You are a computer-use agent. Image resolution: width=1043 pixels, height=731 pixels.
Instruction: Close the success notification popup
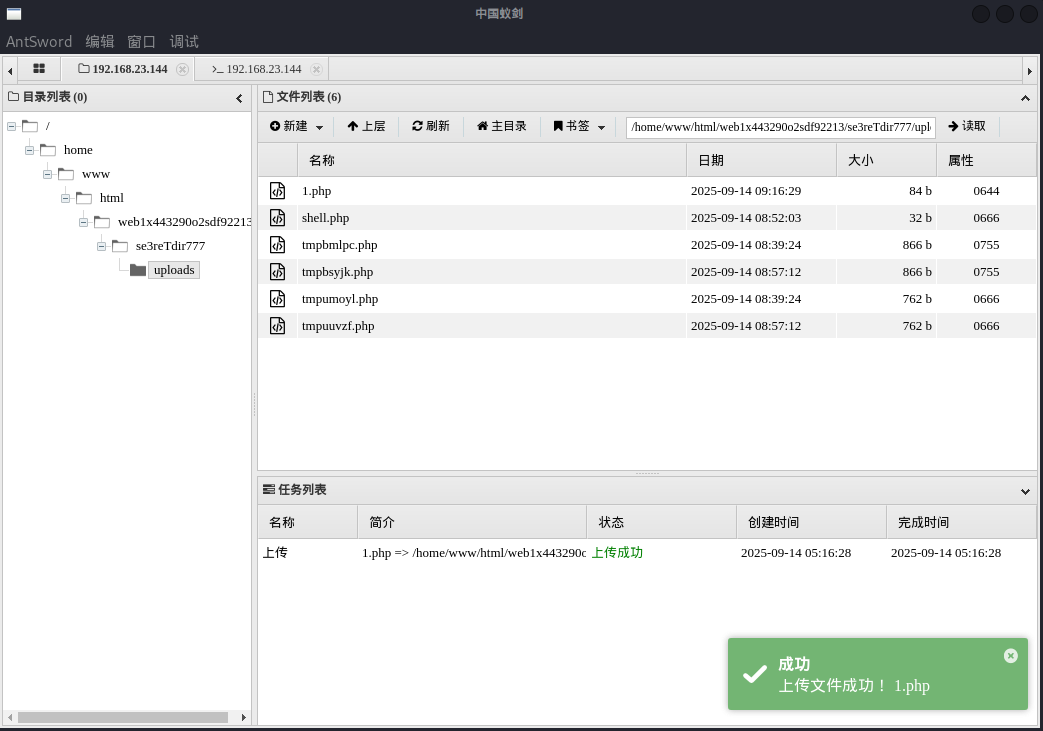[1010, 656]
